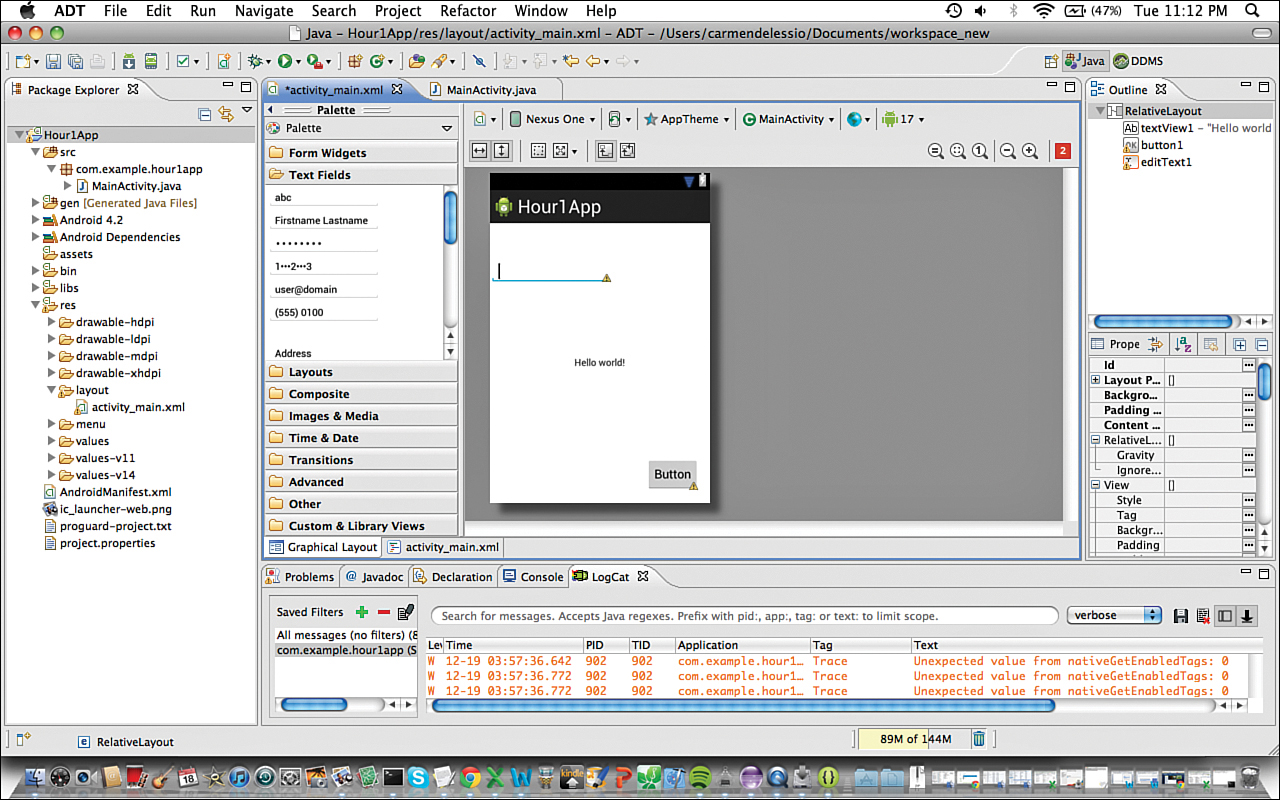The height and width of the screenshot is (800, 1280).
Task: Click Save LogCat log floppy icon
Action: point(1181,616)
